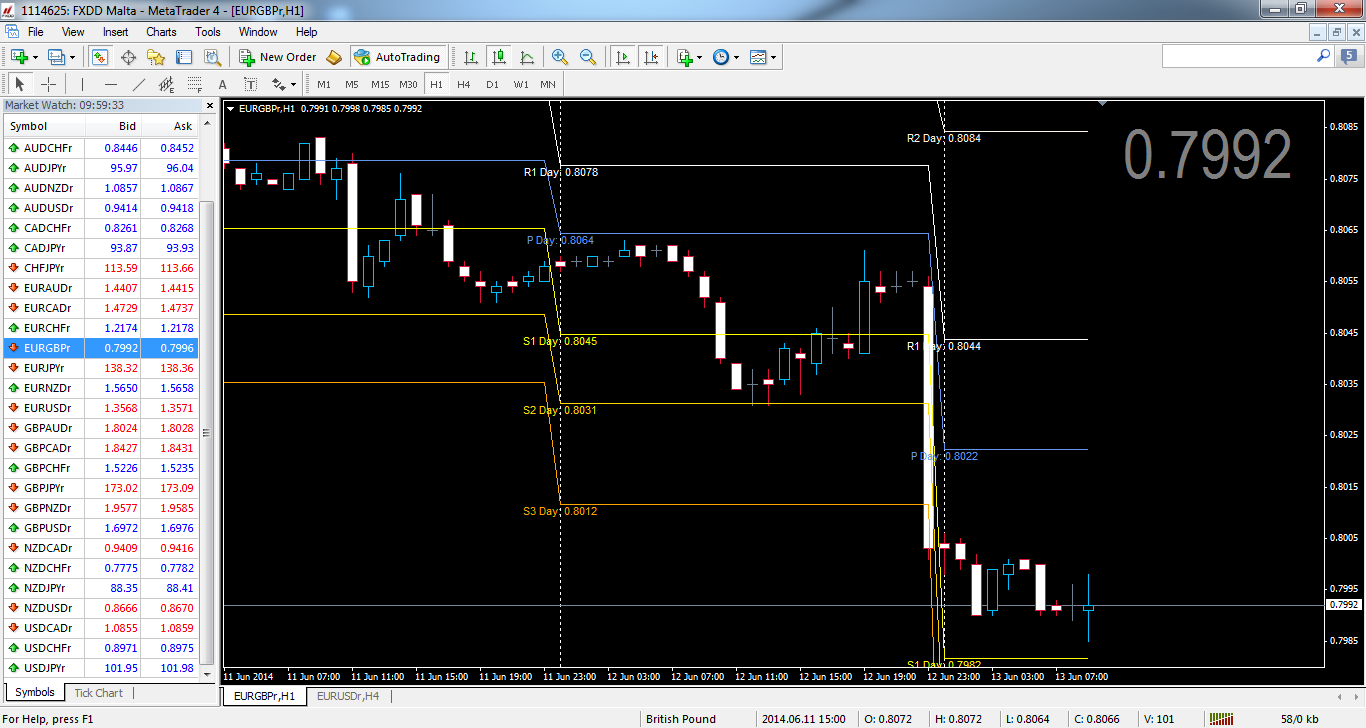Close the Market Watch panel
Viewport: 1366px width, 728px height.
coord(210,105)
